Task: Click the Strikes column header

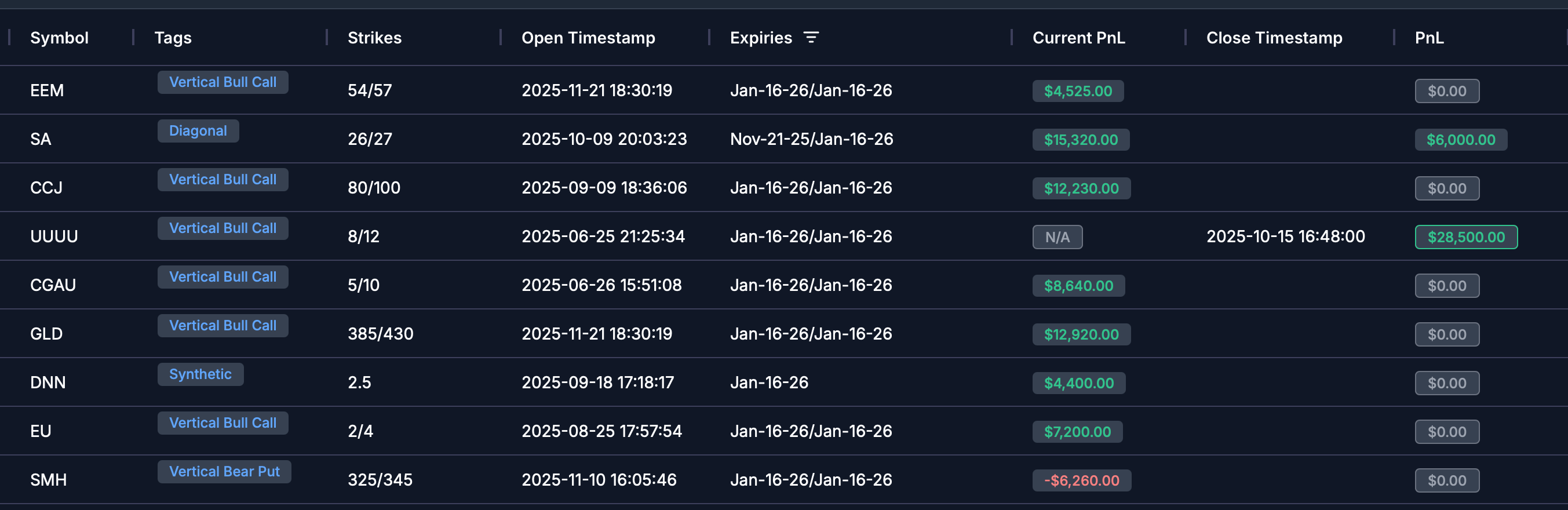Action: pyautogui.click(x=374, y=38)
